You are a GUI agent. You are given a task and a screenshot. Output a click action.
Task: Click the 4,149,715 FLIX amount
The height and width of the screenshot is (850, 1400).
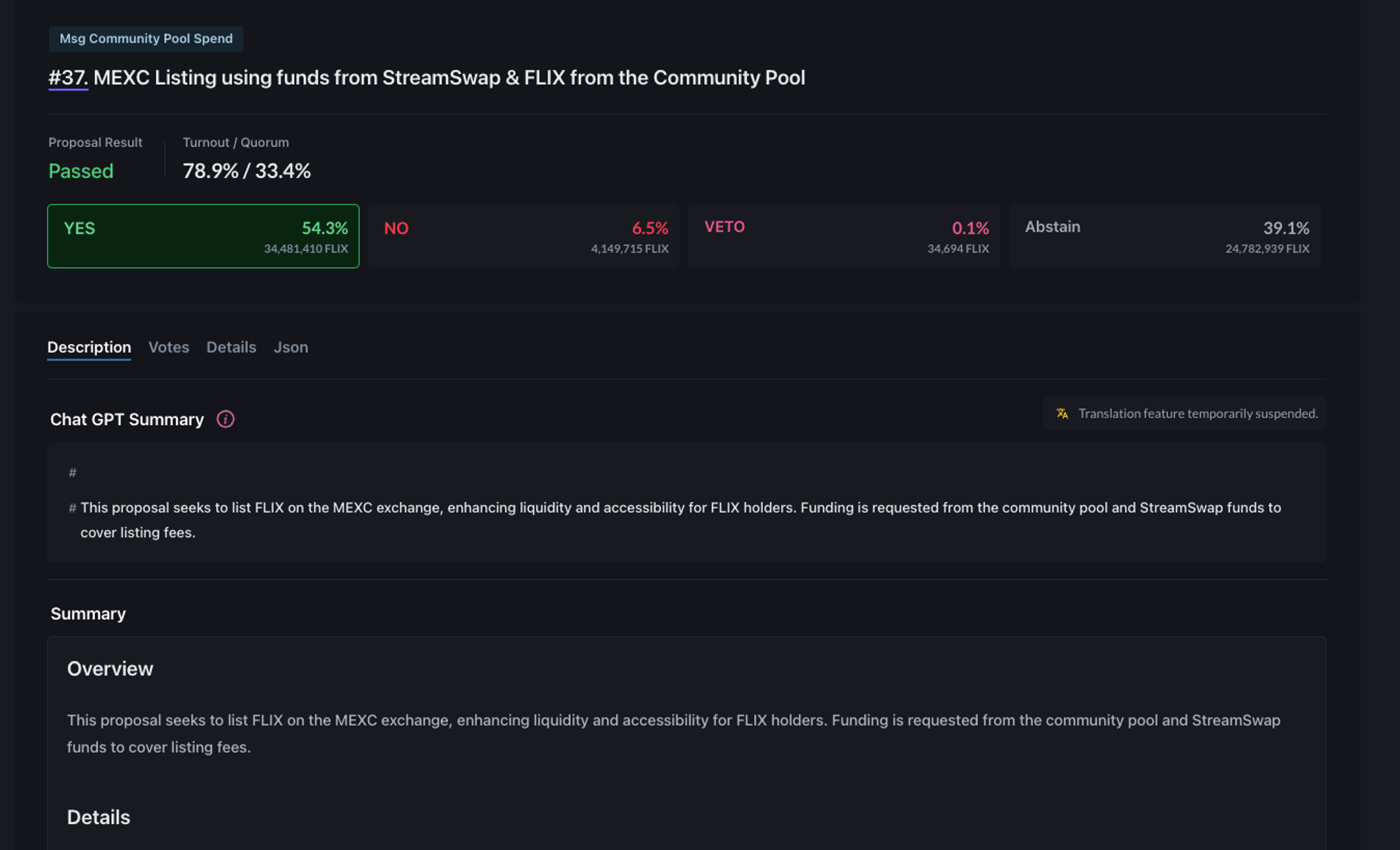click(x=629, y=249)
